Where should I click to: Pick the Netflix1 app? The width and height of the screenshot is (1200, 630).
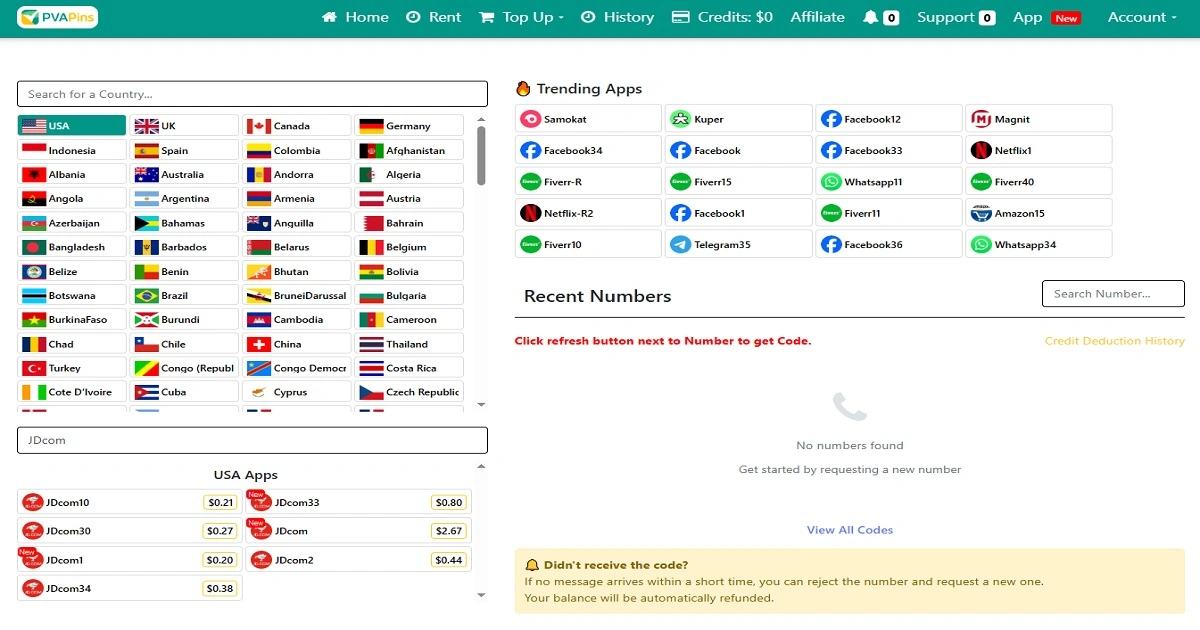coord(1038,150)
